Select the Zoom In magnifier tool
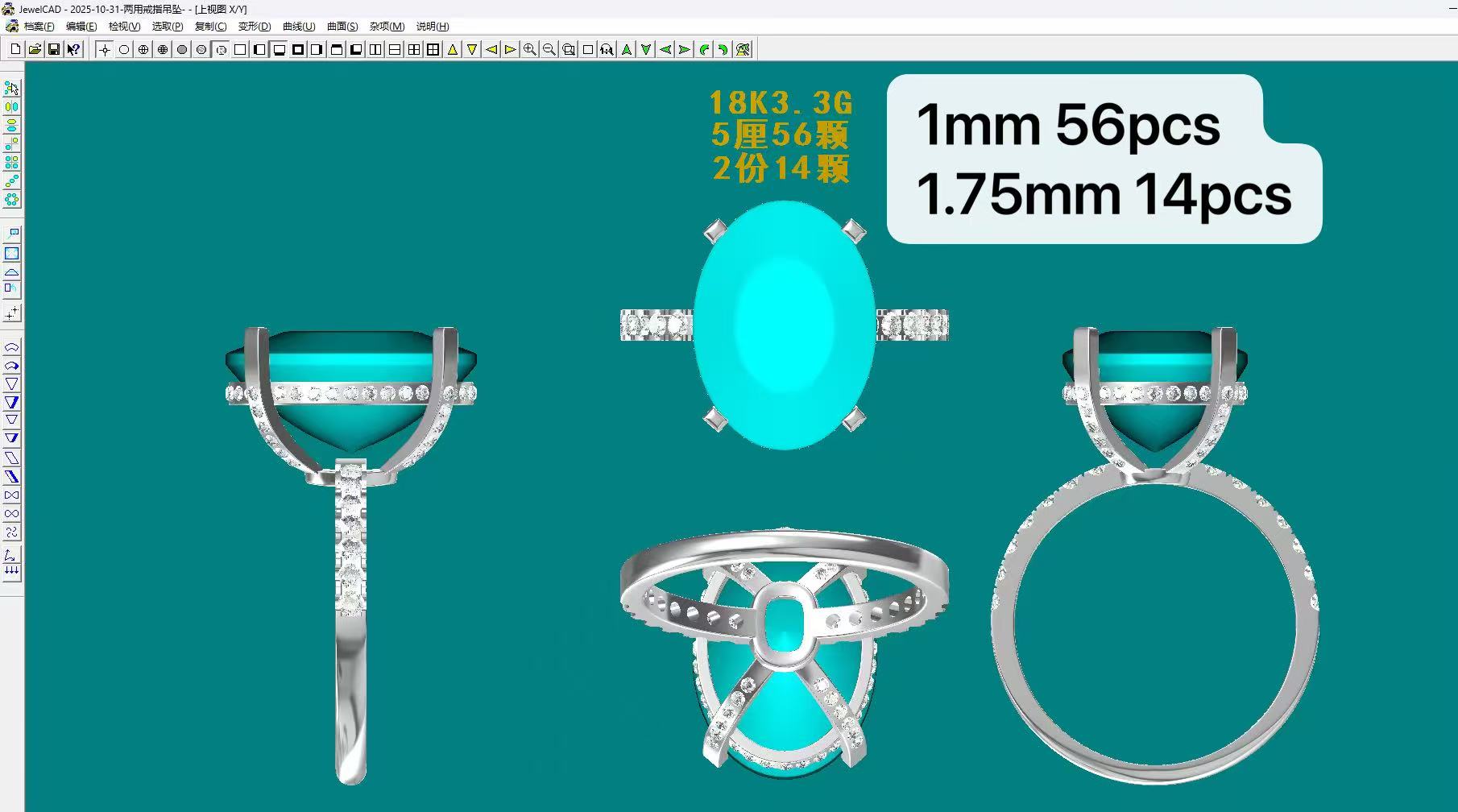 coord(529,49)
